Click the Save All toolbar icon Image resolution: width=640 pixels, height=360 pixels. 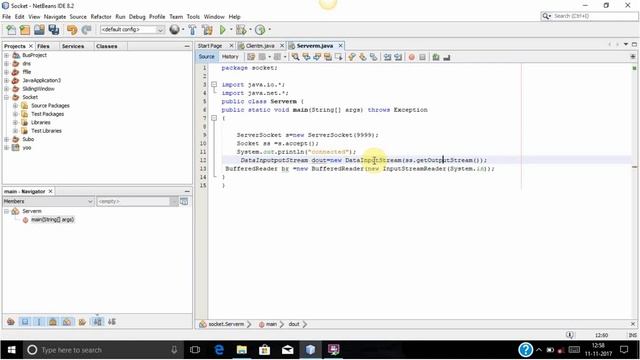tap(53, 30)
